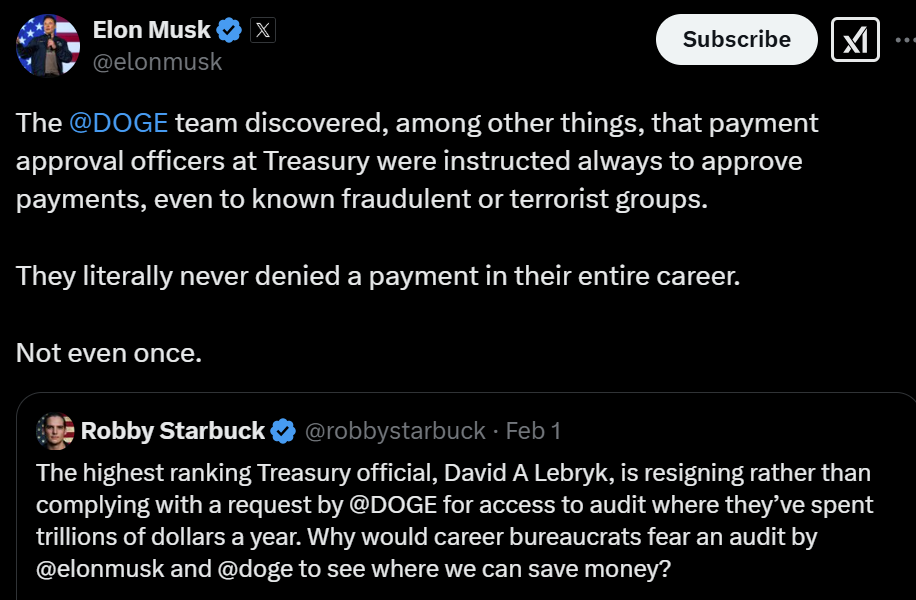Click the @elonmusk handle under the name

tap(157, 62)
